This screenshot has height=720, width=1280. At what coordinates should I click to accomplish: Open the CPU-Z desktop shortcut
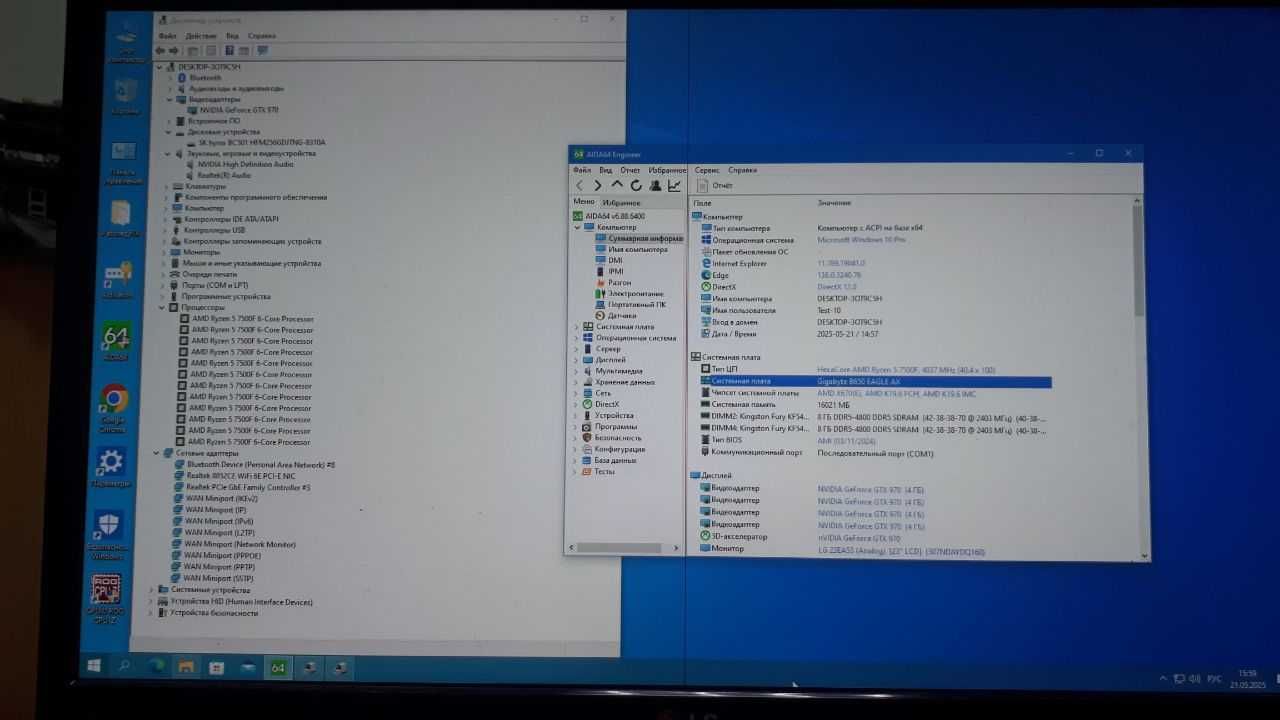(107, 598)
